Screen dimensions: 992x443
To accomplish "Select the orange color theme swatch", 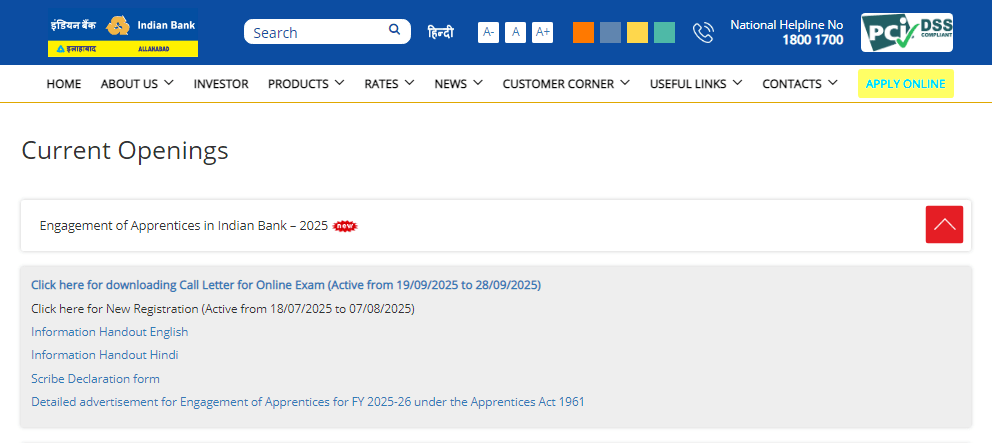I will (583, 32).
